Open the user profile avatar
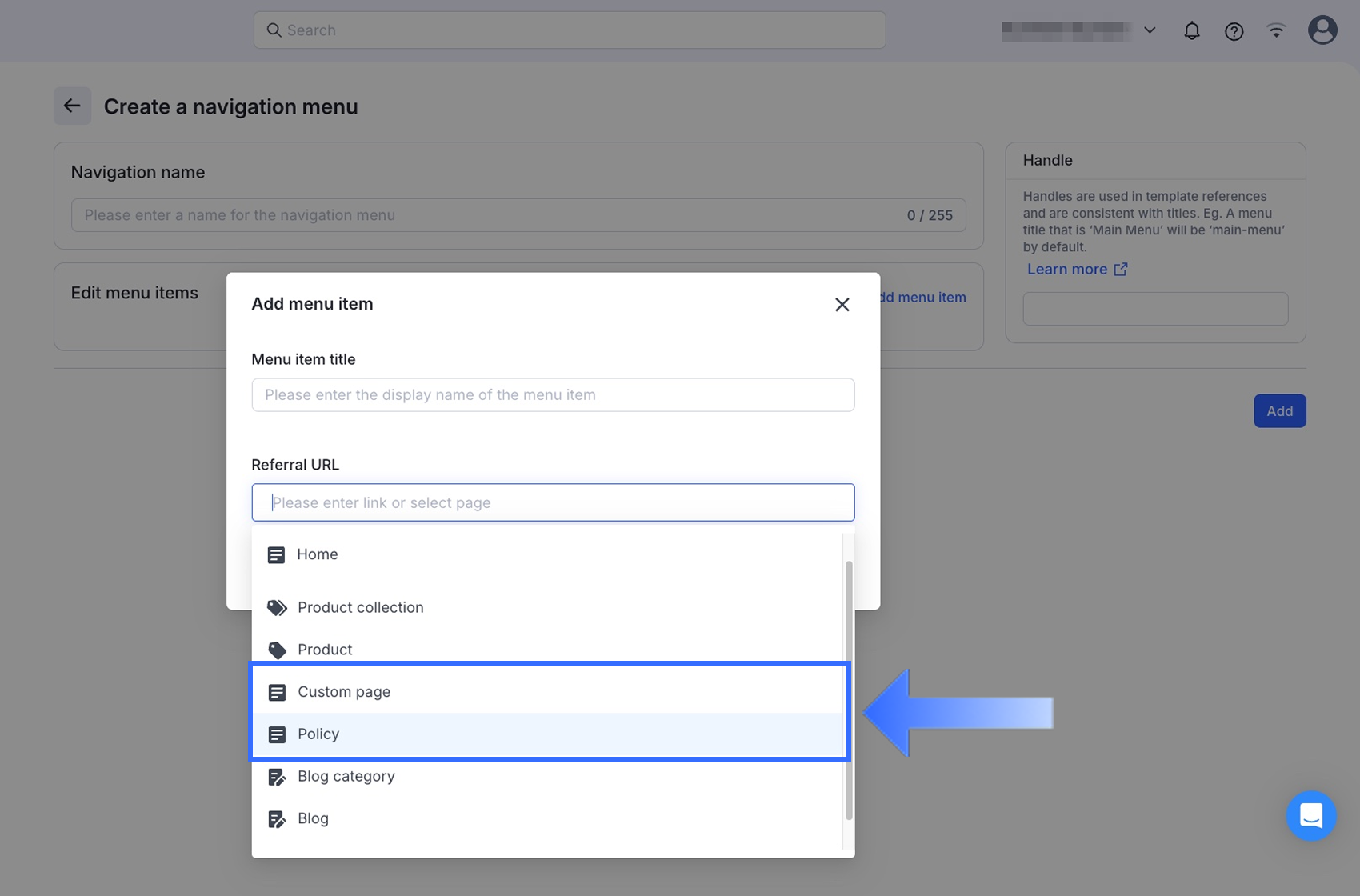This screenshot has height=896, width=1360. tap(1322, 30)
